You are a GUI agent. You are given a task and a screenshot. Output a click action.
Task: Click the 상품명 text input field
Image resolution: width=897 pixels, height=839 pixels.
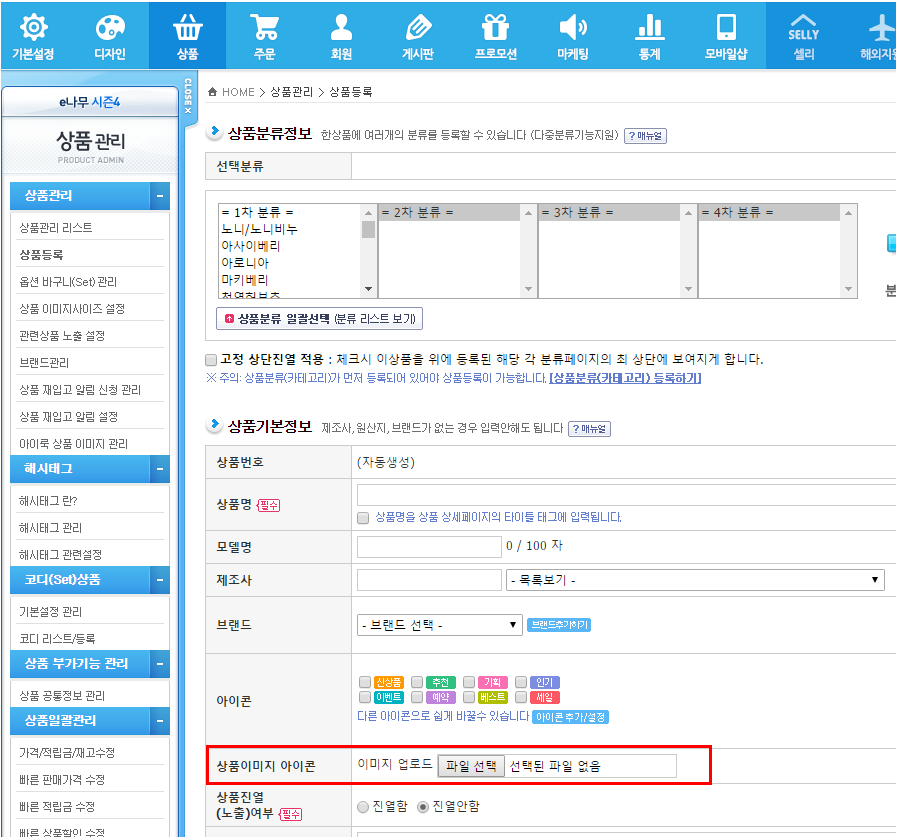625,495
